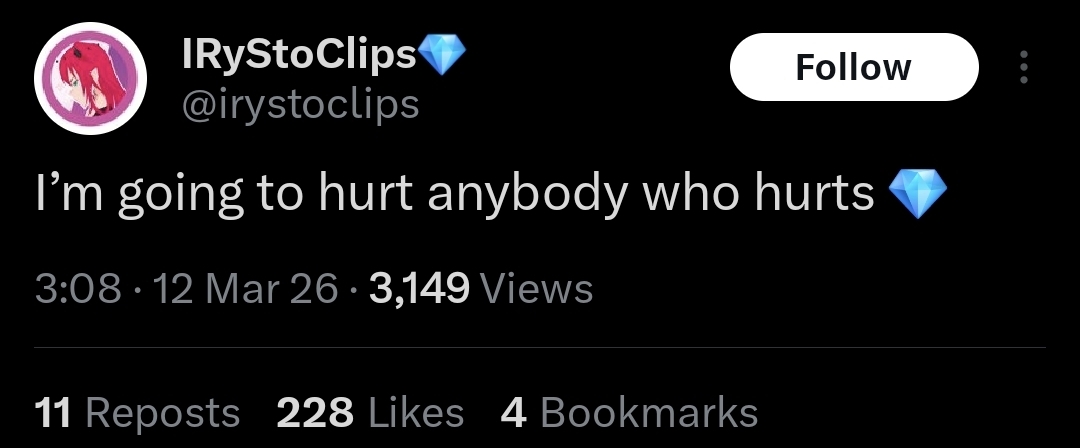Click the Views label
1080x448 pixels.
[x=536, y=288]
